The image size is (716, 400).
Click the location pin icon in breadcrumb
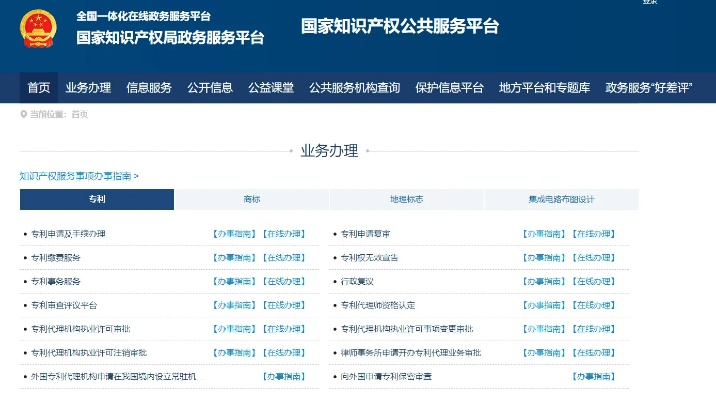pos(24,115)
